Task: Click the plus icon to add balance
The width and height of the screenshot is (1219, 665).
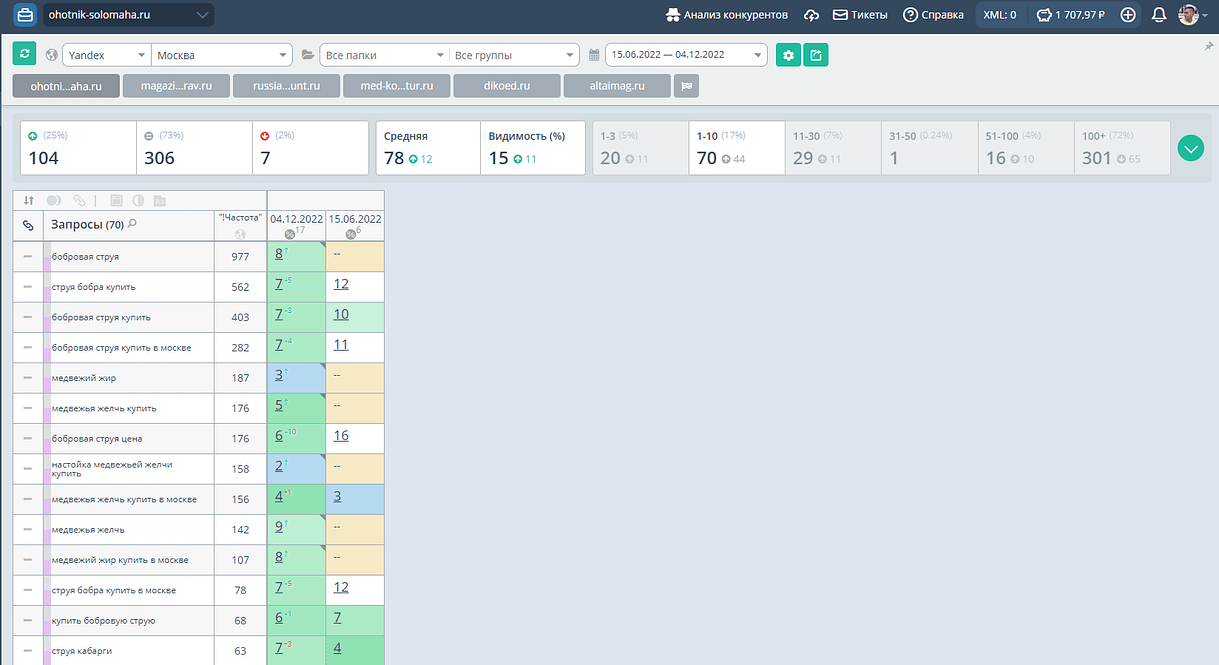Action: point(1128,15)
